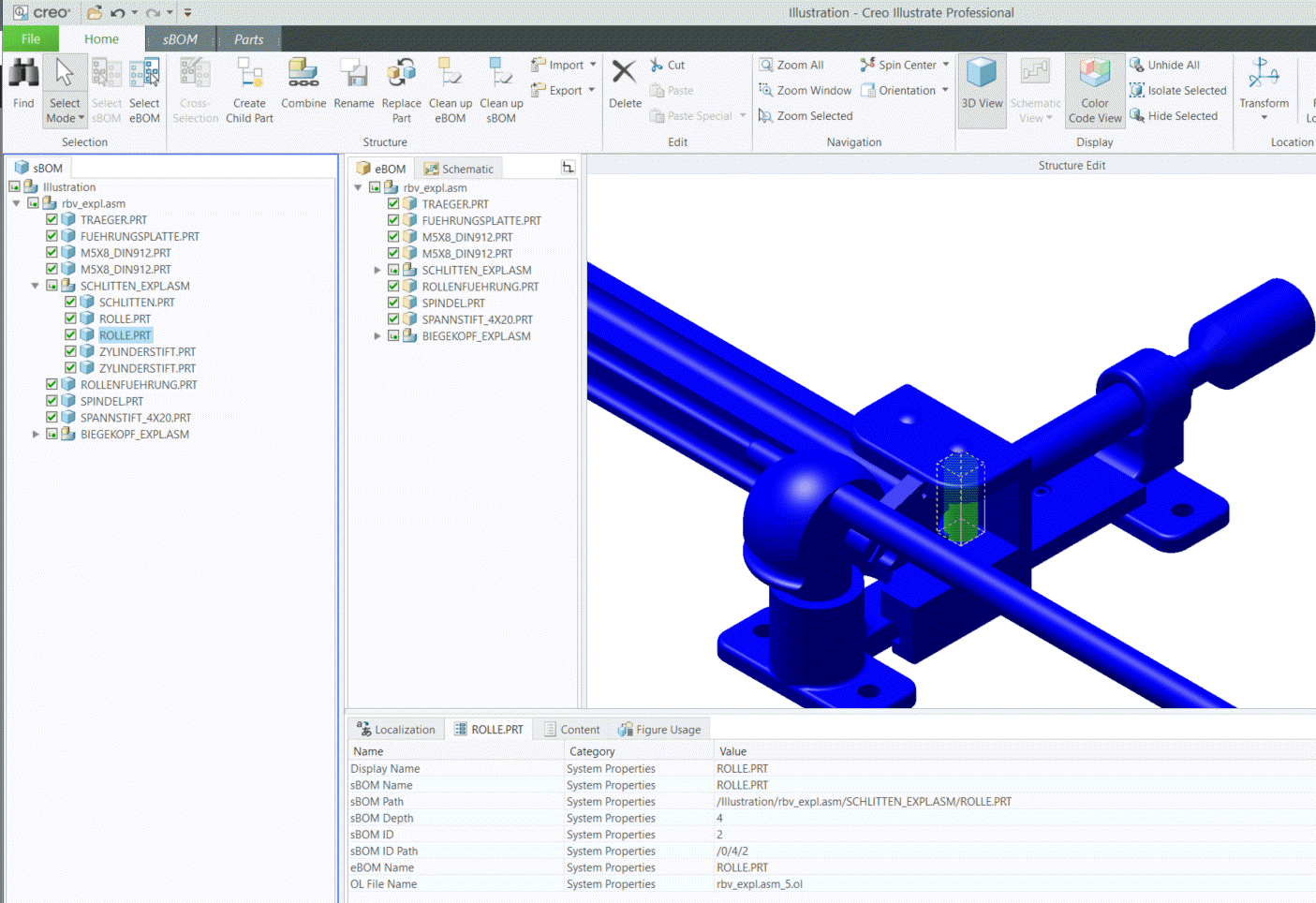Select the Combine tool icon

tap(303, 75)
